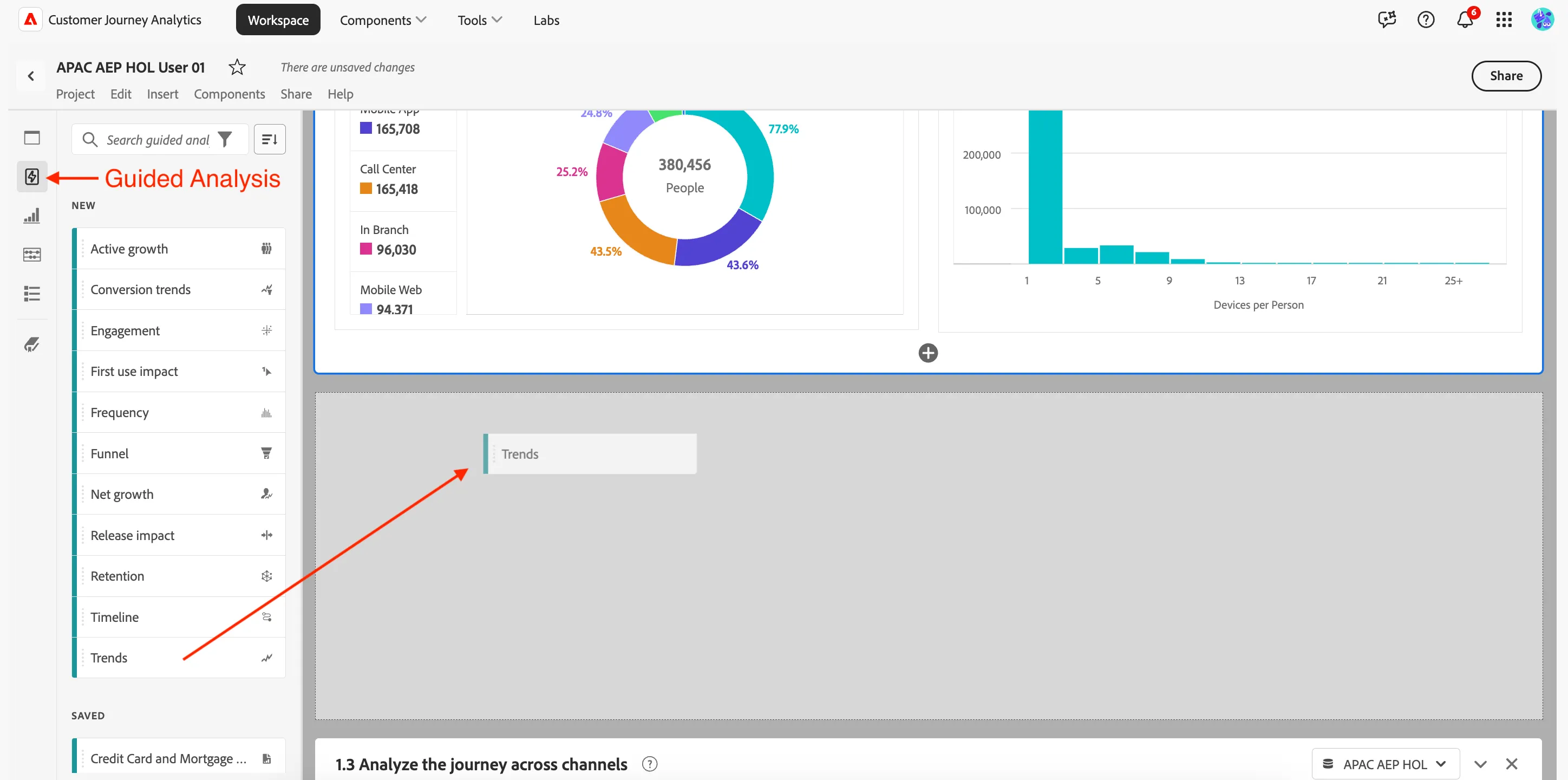Screen dimensions: 1568x780
Task: Open the Edit menu
Action: click(121, 94)
